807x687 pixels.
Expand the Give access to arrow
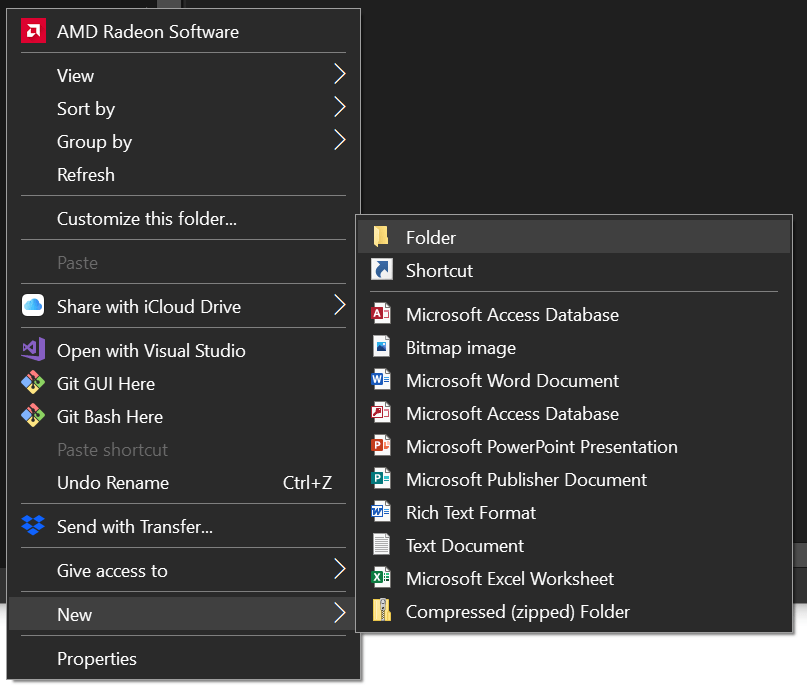coord(339,569)
